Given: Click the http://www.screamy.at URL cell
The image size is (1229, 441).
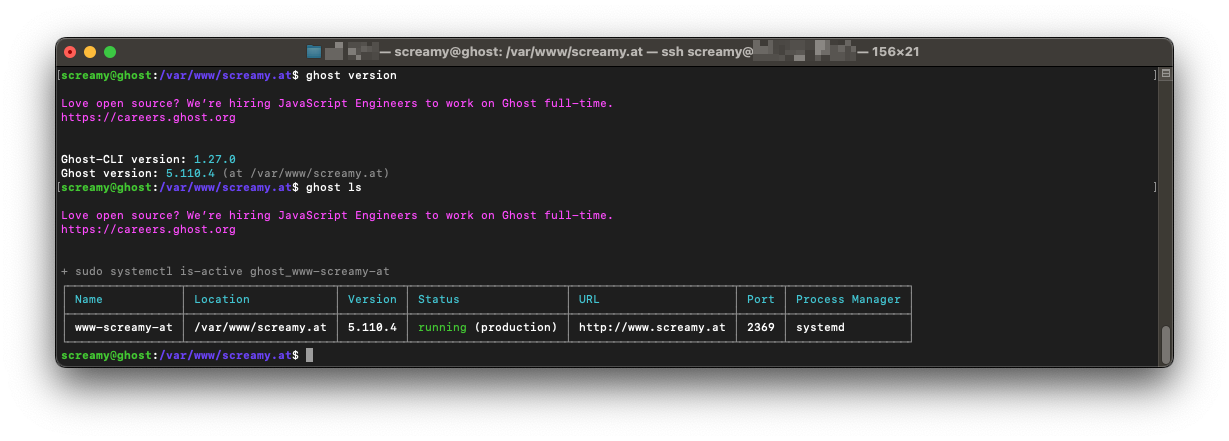Looking at the screenshot, I should pyautogui.click(x=652, y=327).
